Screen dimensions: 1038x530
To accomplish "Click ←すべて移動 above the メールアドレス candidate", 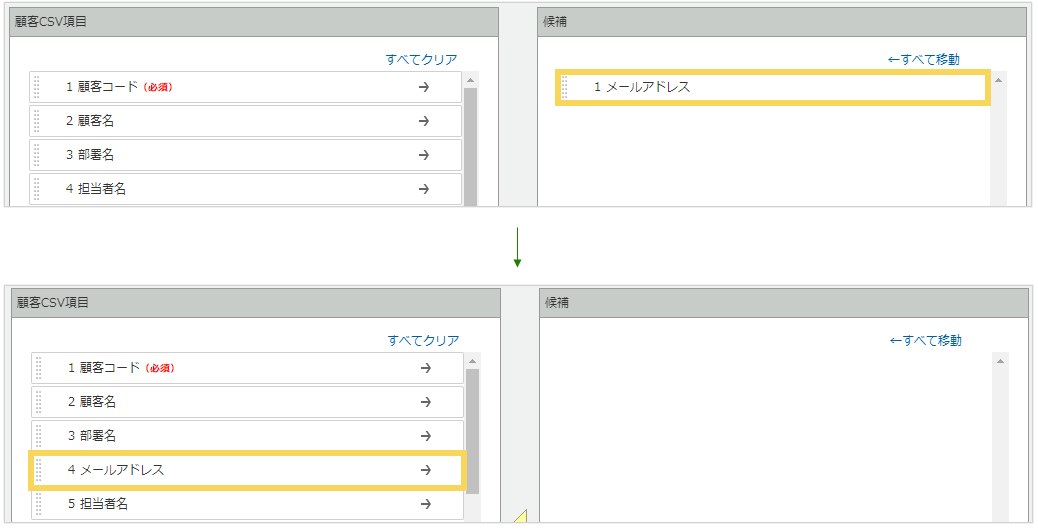I will point(923,60).
